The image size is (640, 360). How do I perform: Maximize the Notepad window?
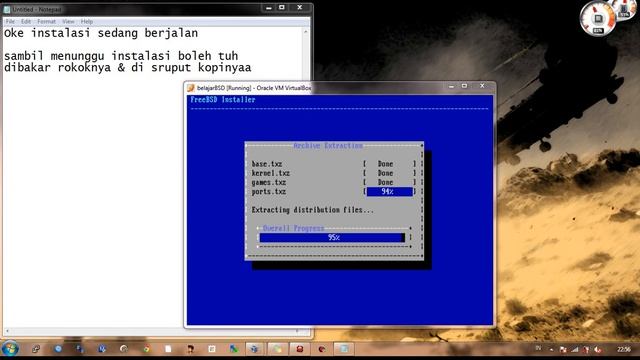(282, 7)
